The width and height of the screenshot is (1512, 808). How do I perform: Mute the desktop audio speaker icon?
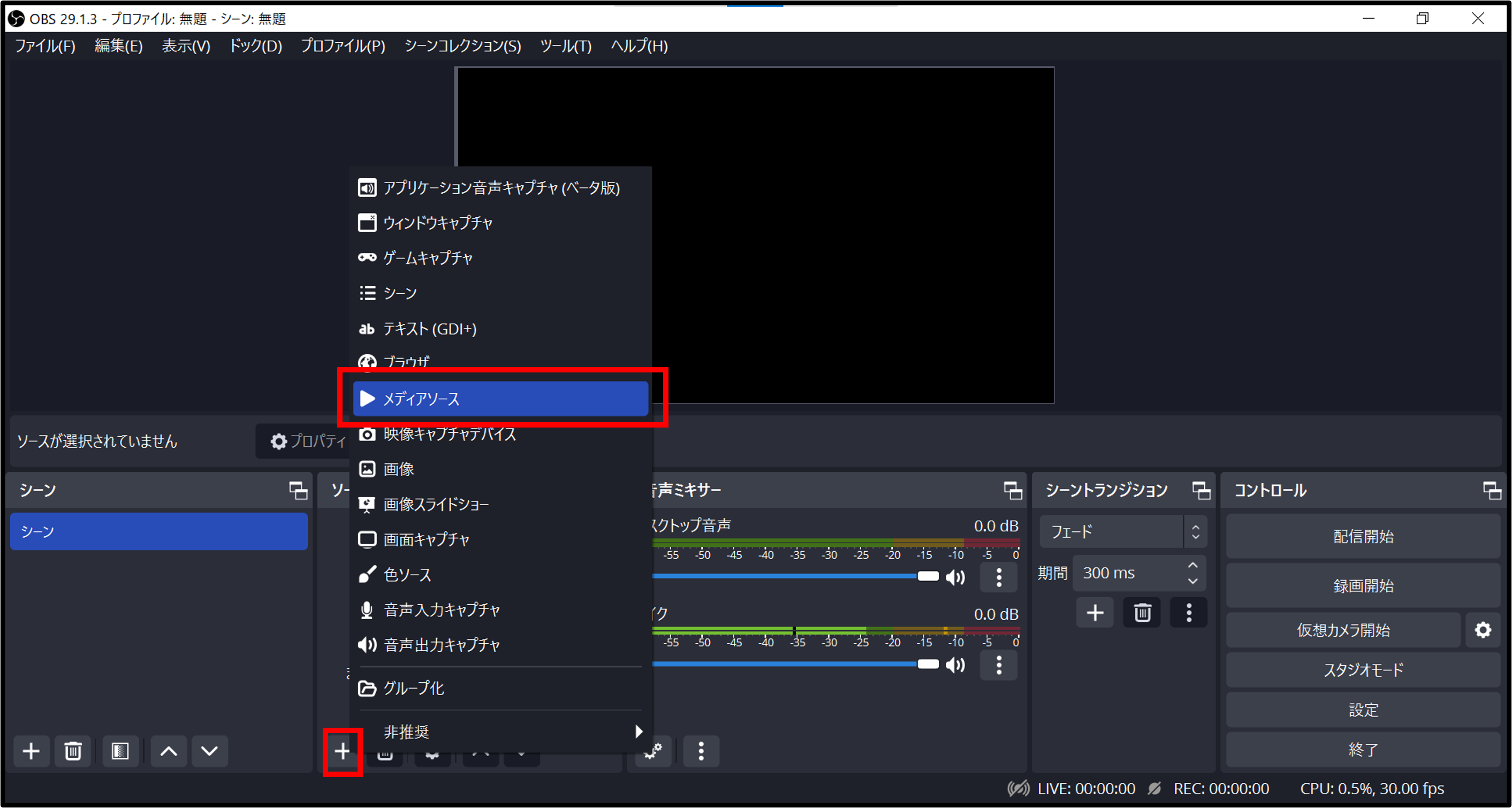point(955,577)
